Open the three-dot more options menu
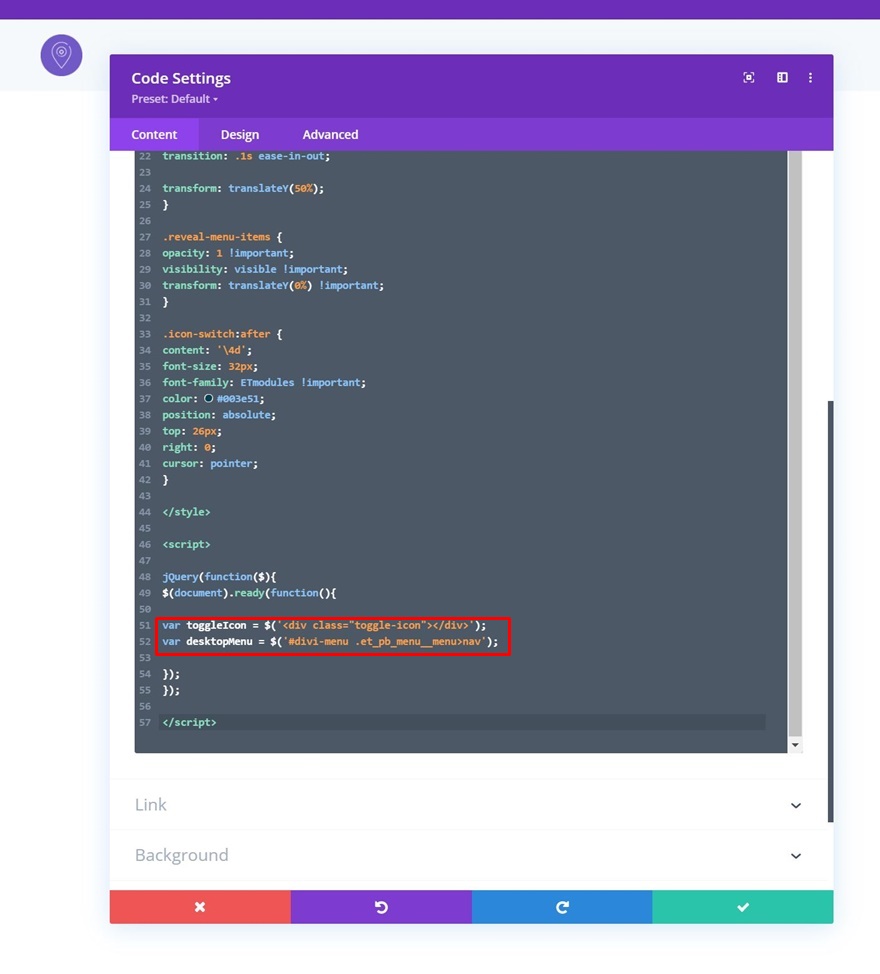The width and height of the screenshot is (880, 974). click(810, 78)
